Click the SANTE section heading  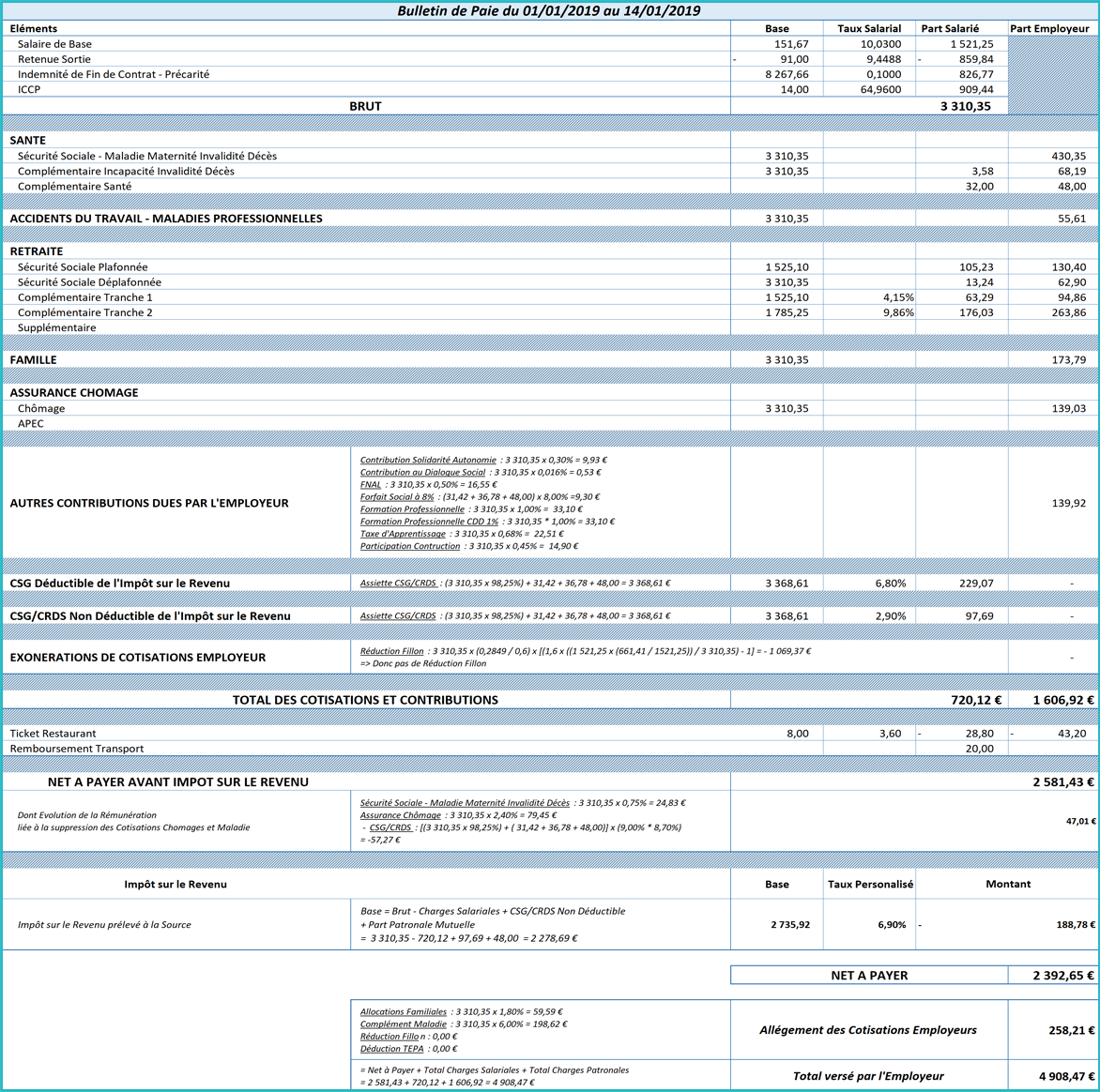pos(27,140)
